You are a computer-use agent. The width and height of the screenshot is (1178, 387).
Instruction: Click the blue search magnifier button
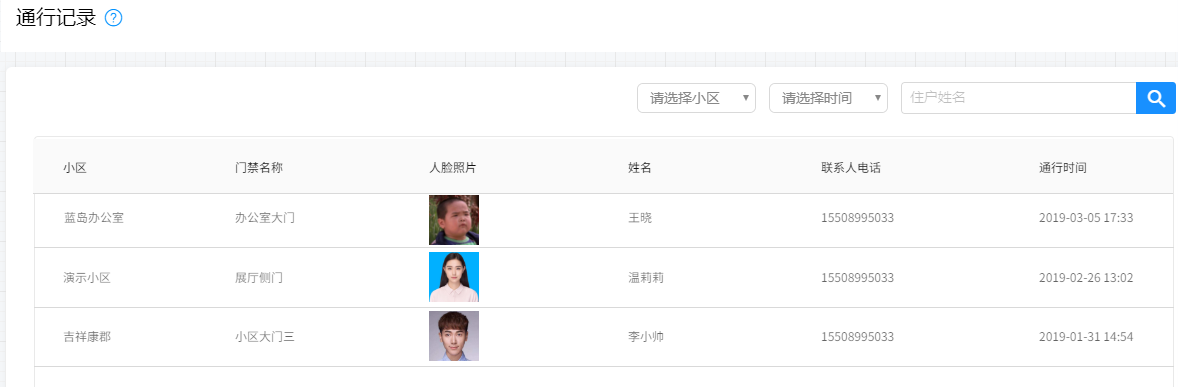click(1155, 98)
